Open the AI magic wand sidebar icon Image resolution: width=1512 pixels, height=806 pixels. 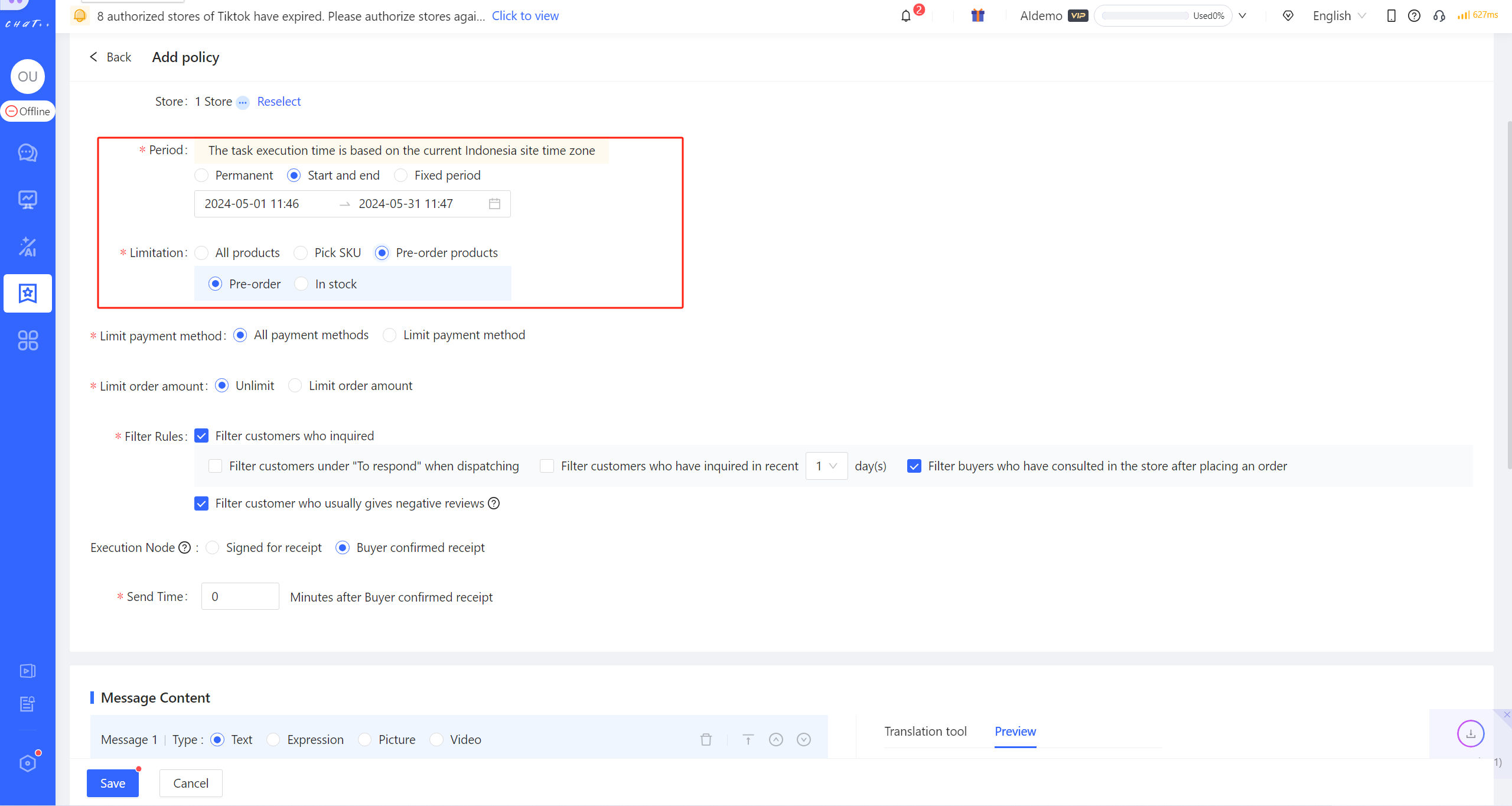28,246
